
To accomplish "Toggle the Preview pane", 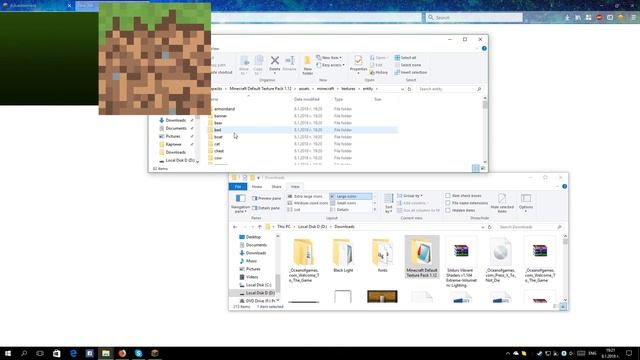I will (x=267, y=198).
